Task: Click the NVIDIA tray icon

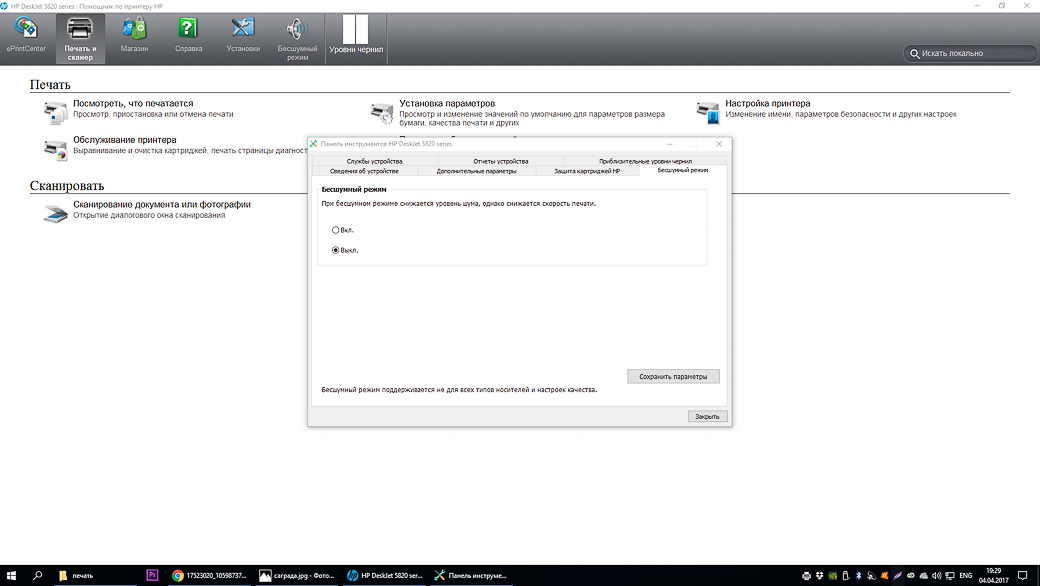Action: pyautogui.click(x=832, y=575)
